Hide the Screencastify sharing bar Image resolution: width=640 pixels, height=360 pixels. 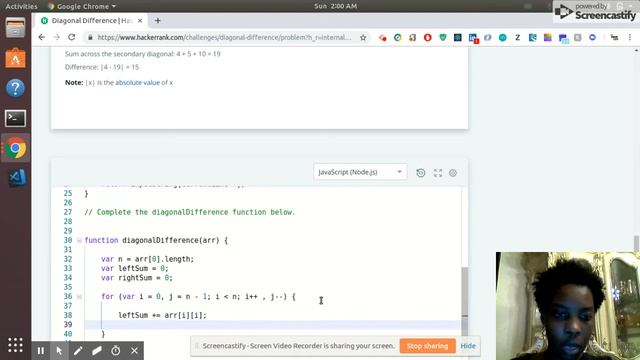468,346
